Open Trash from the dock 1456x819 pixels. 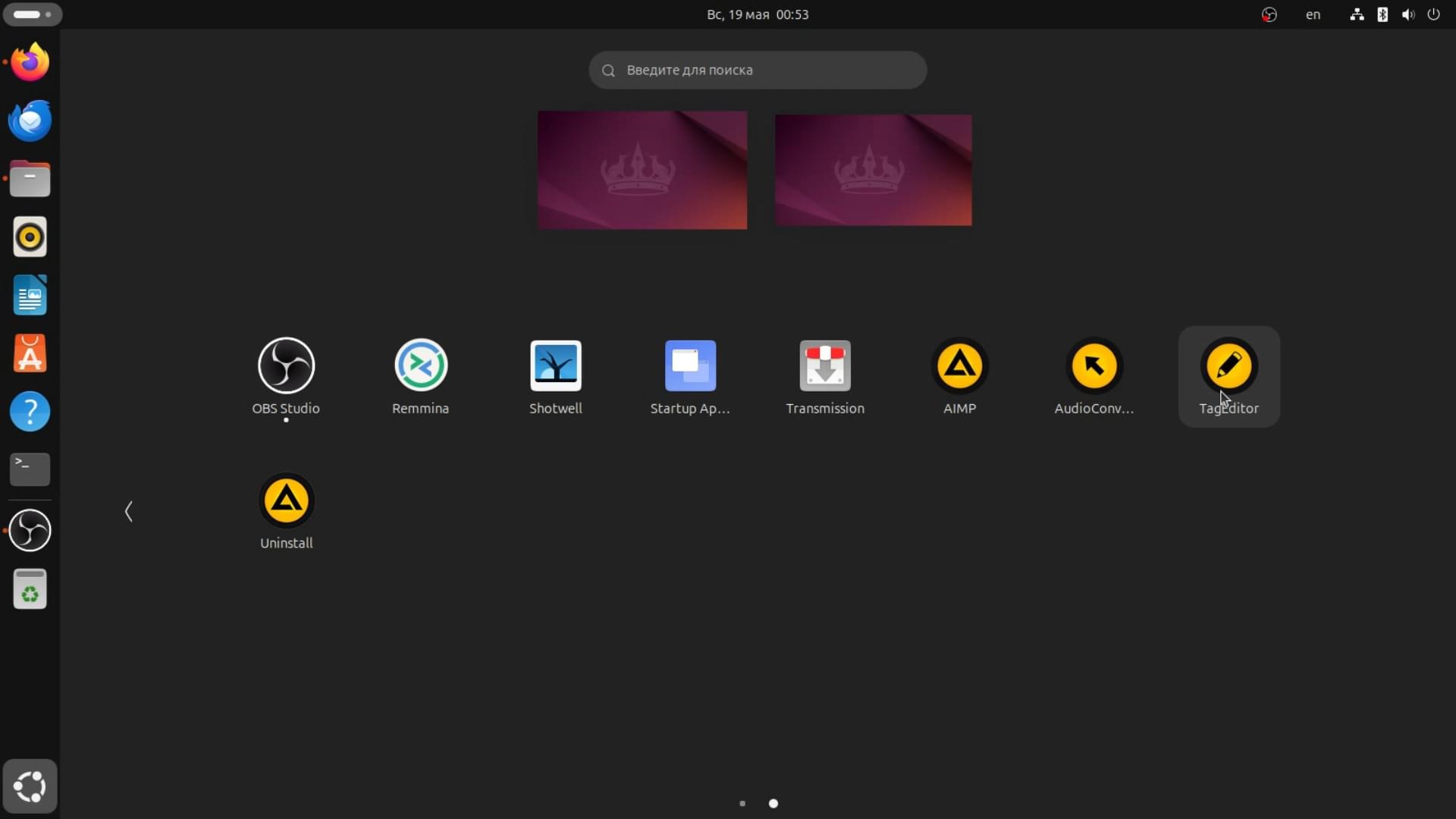point(30,588)
